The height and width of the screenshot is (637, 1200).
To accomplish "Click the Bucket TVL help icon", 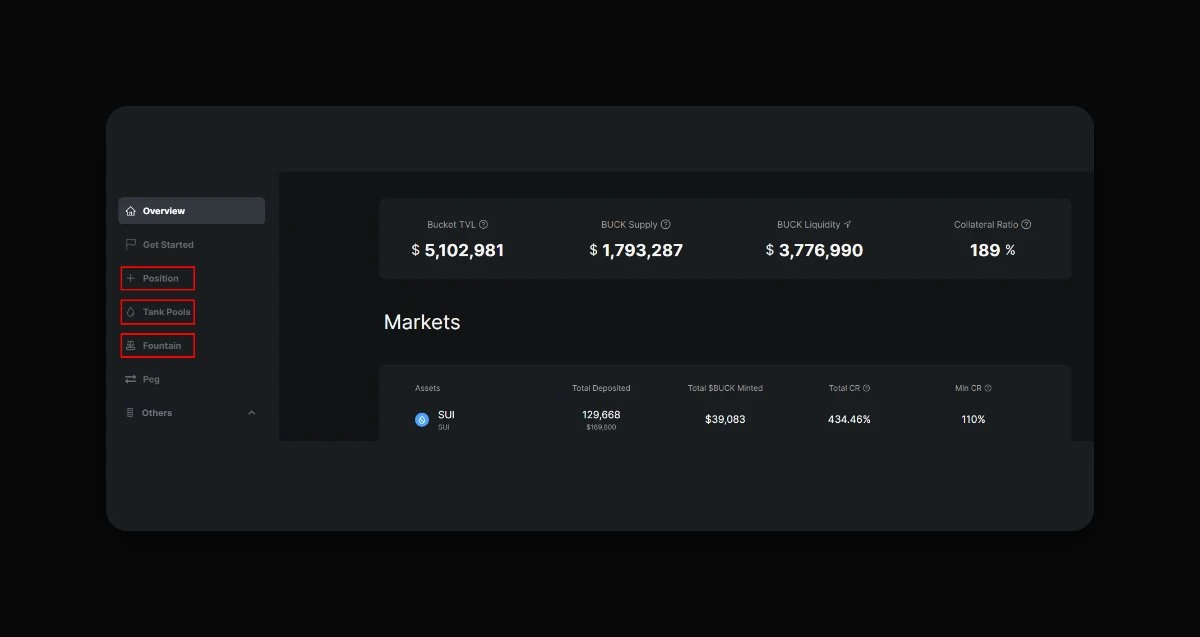I will (484, 225).
